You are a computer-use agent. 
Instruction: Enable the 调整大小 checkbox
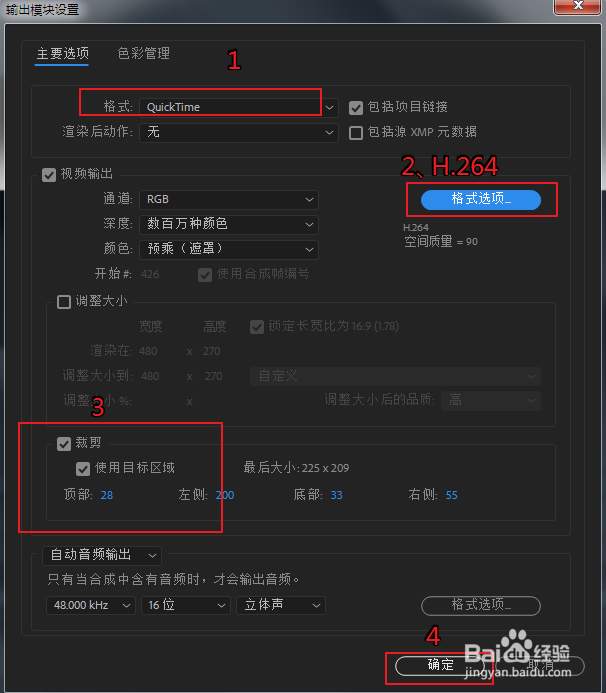[x=64, y=302]
